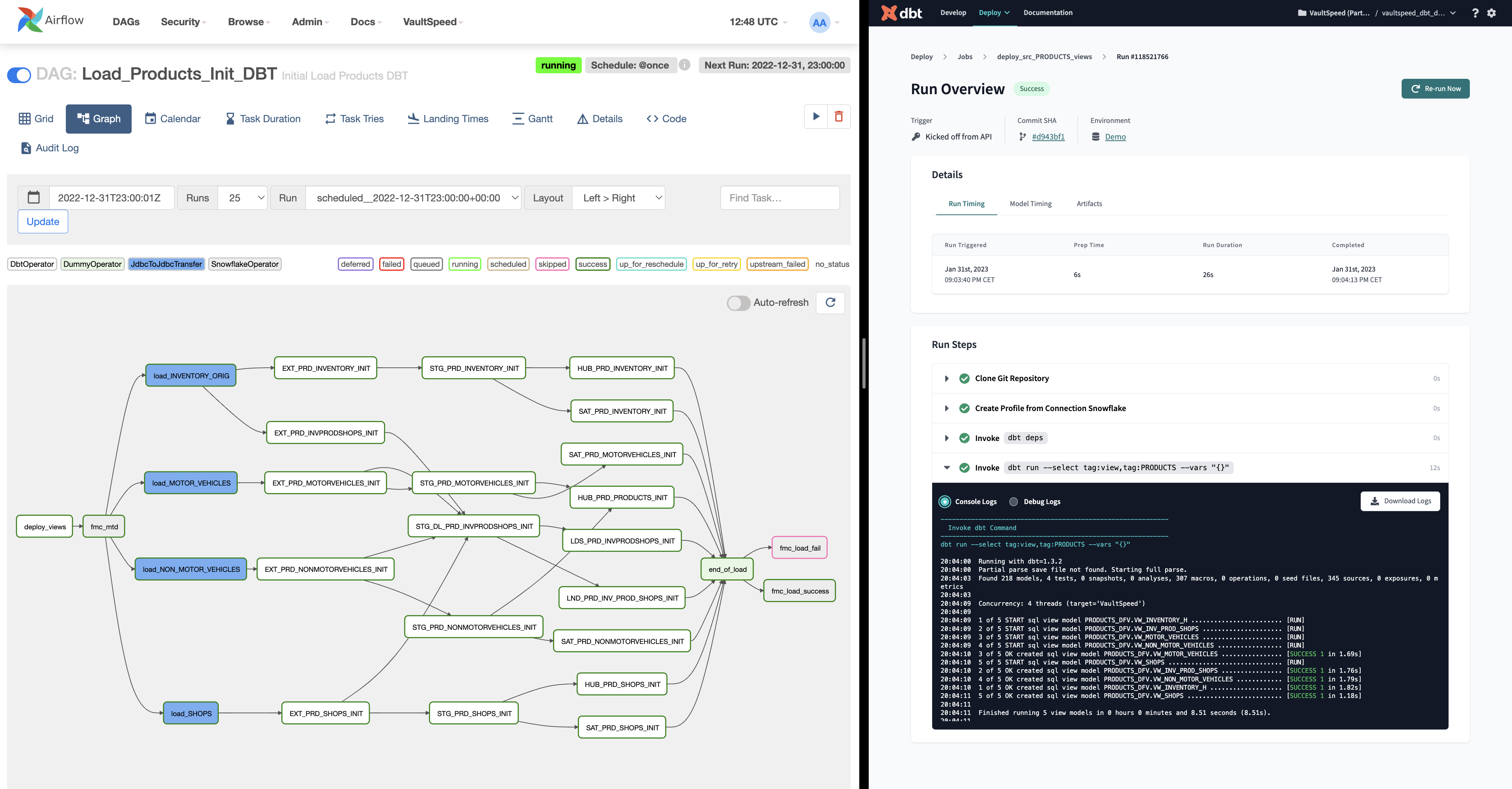Click the execution date input field
The height and width of the screenshot is (789, 1512).
pos(112,198)
